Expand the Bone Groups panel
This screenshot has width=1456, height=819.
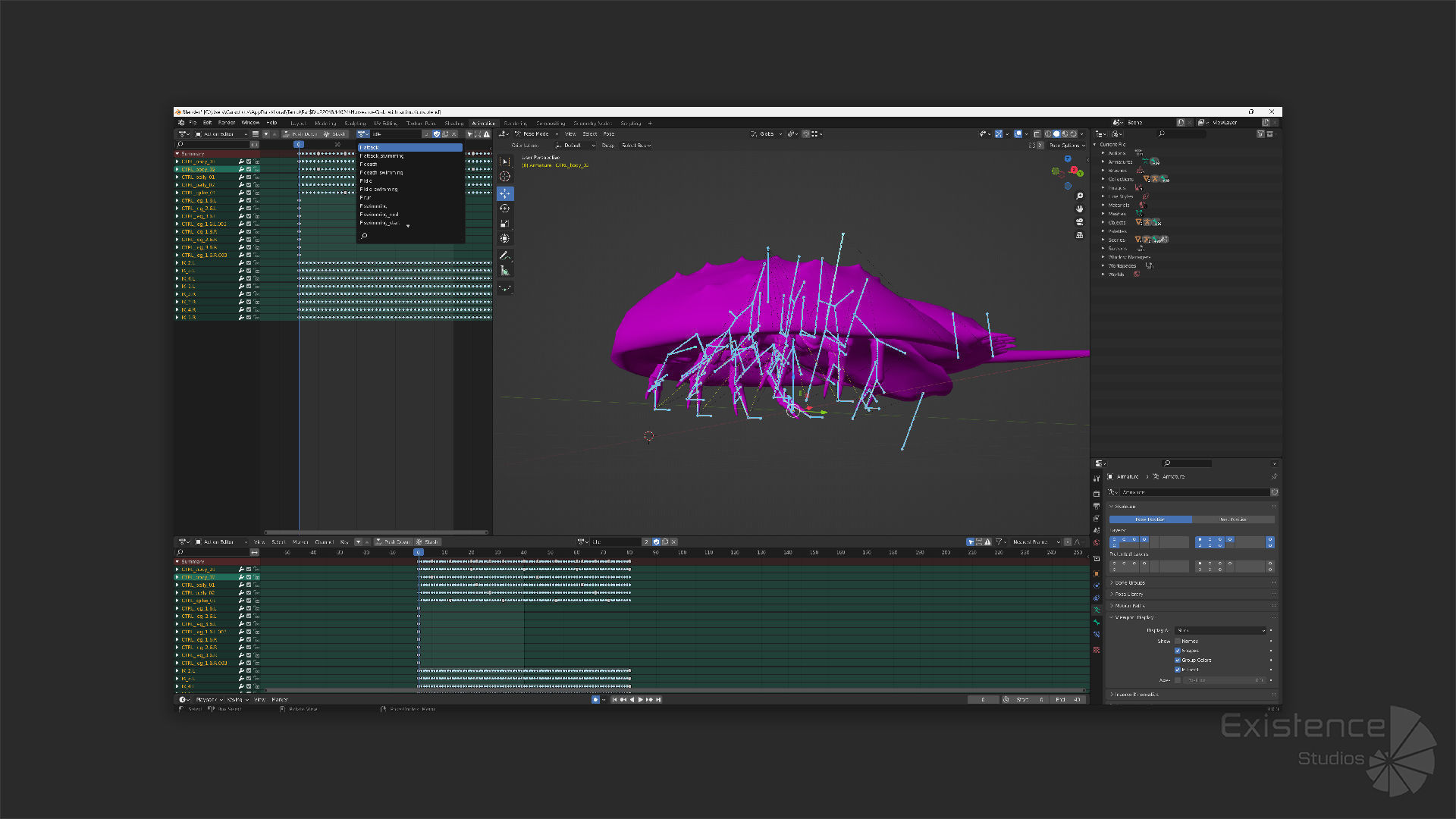click(1193, 583)
